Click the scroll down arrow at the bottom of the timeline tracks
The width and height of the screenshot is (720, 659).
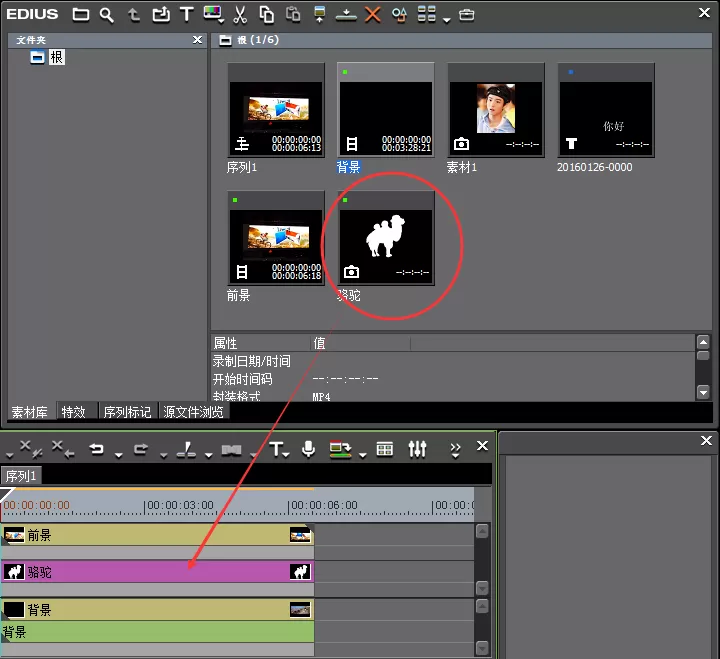482,648
